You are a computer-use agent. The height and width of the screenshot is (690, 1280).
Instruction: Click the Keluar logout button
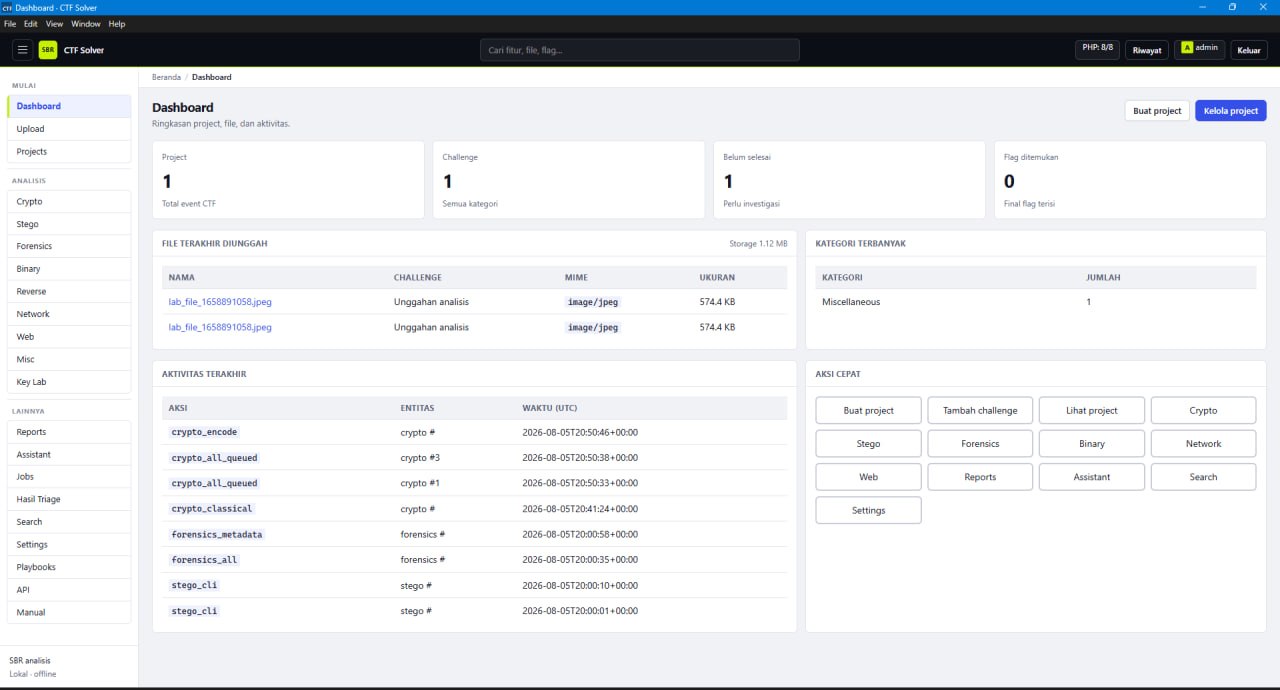tap(1249, 50)
